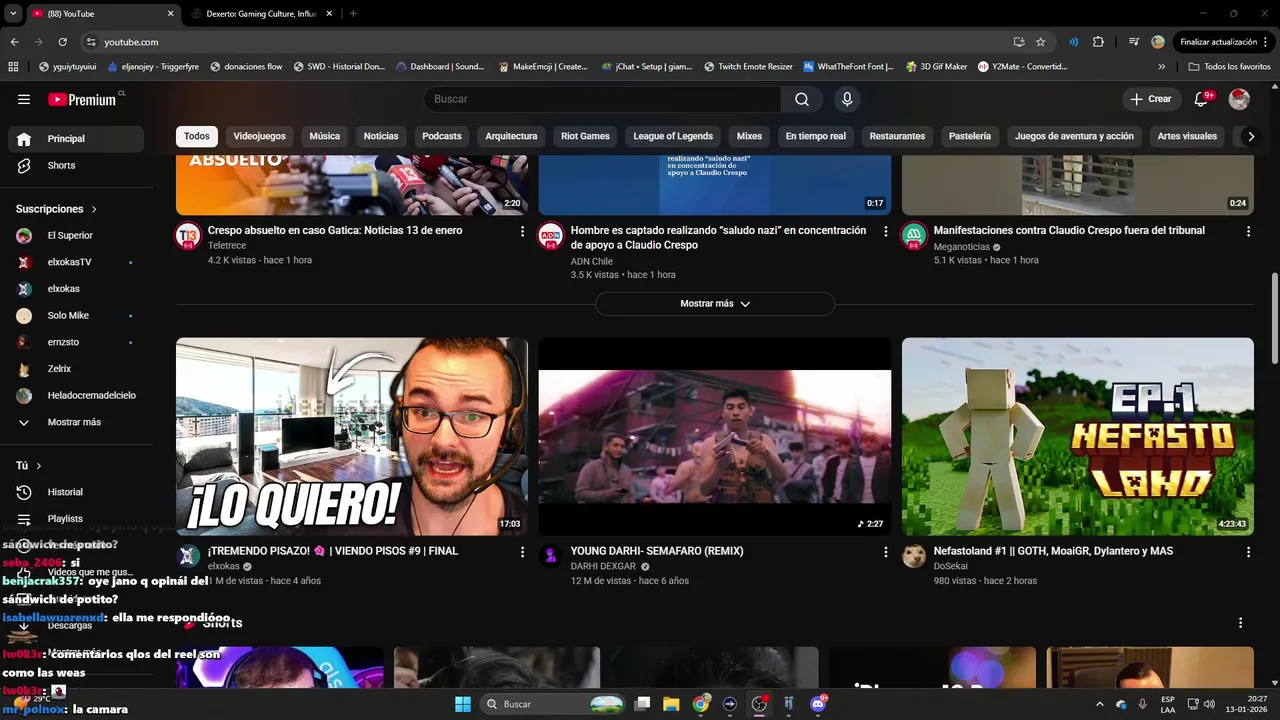Open the YouTube hamburger guide menu
This screenshot has width=1280, height=720.
[x=24, y=99]
